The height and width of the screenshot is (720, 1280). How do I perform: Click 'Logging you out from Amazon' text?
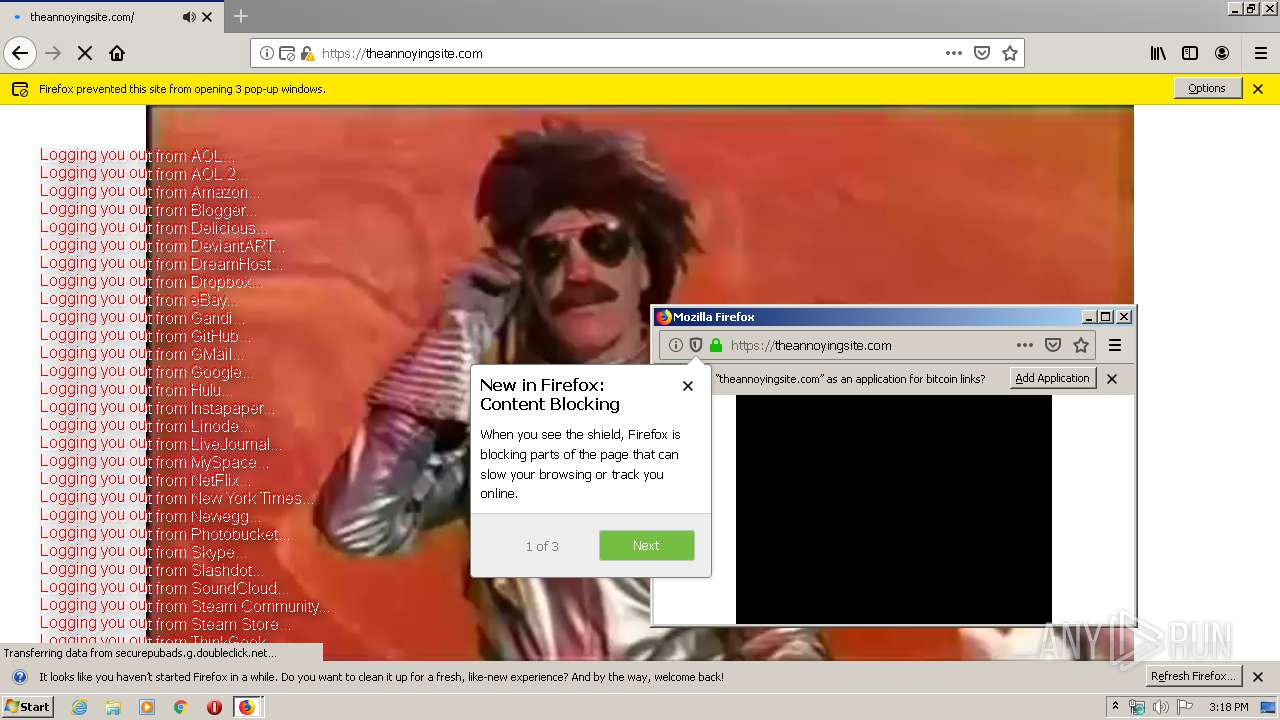150,191
